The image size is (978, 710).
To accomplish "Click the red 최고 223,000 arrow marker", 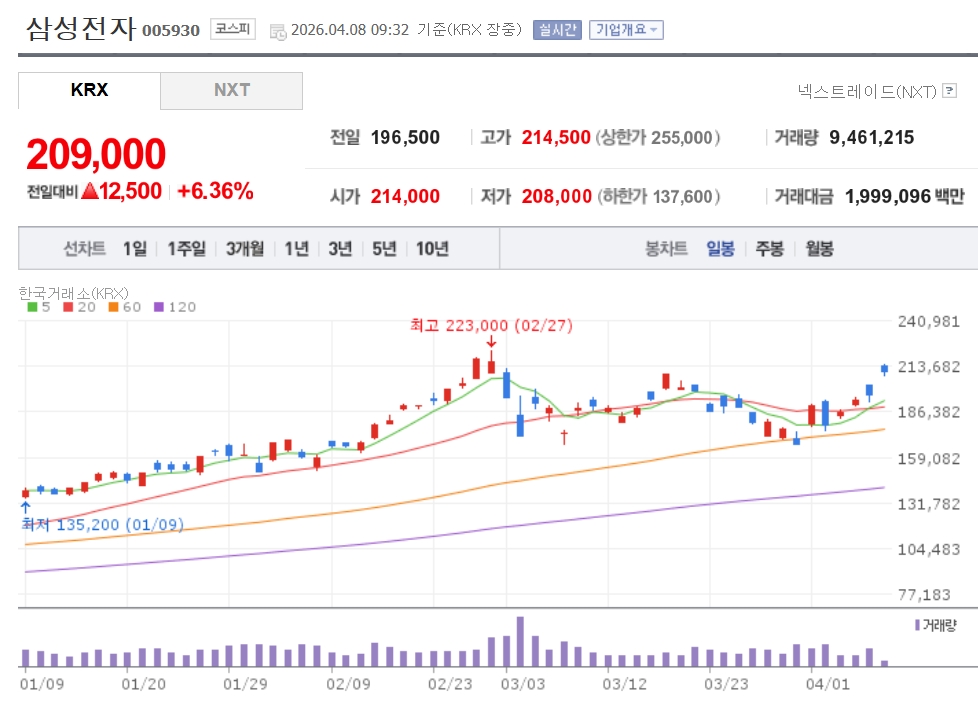I will tap(491, 342).
